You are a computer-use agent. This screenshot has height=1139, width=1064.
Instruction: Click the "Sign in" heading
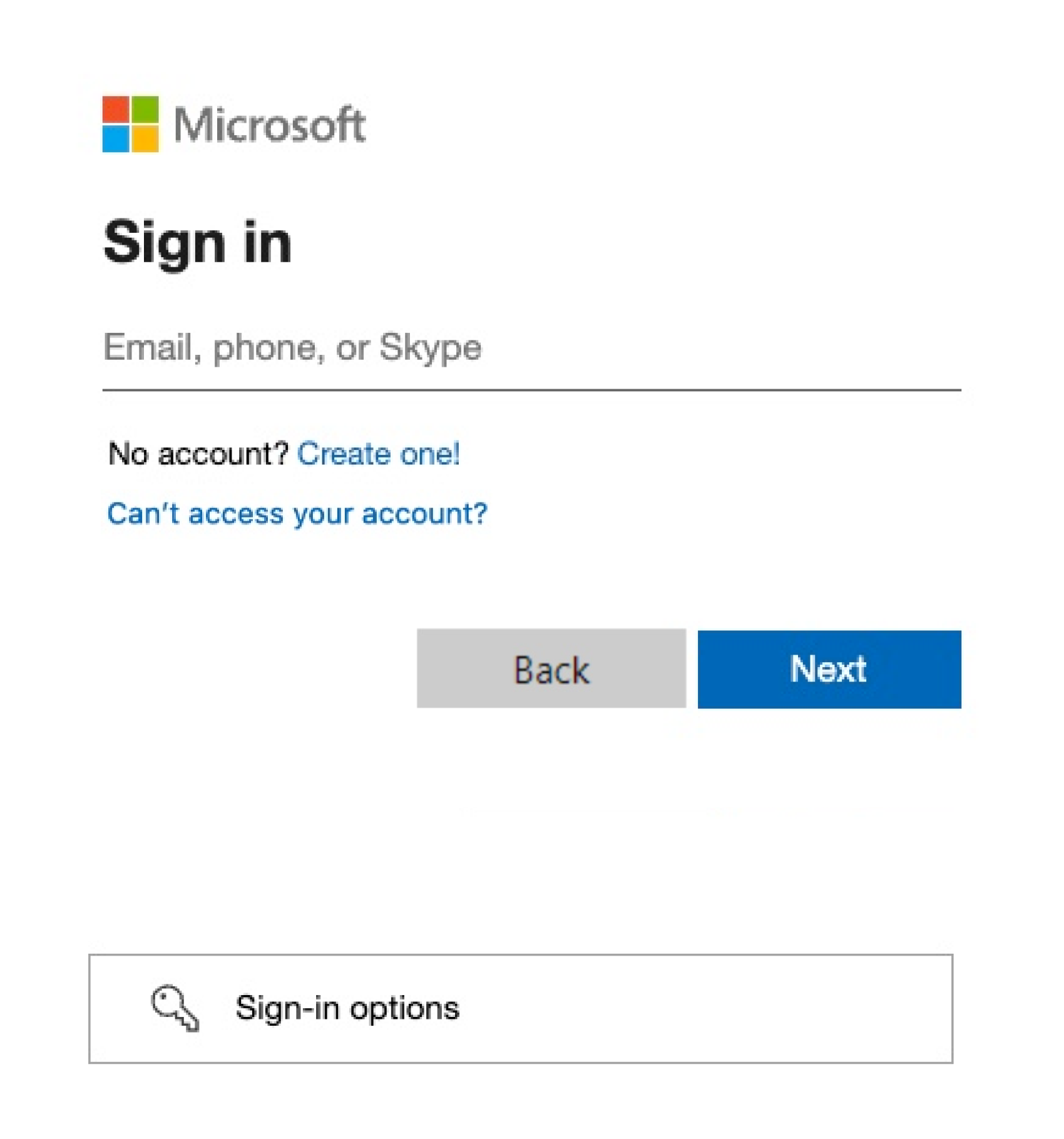198,242
